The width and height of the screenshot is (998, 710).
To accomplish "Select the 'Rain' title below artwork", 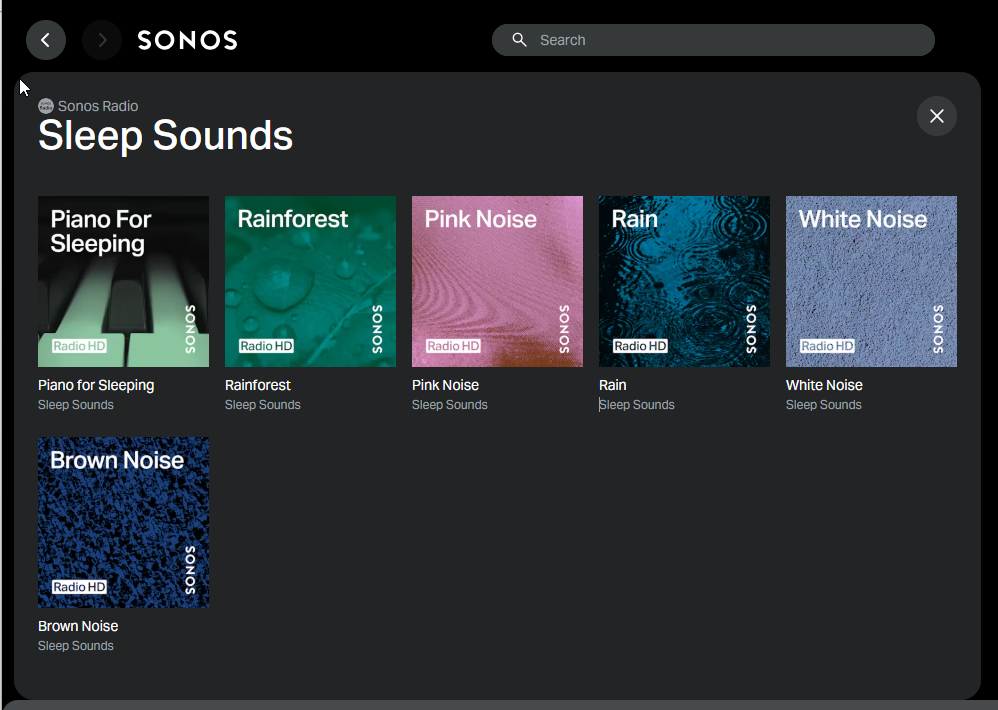I will pos(613,385).
